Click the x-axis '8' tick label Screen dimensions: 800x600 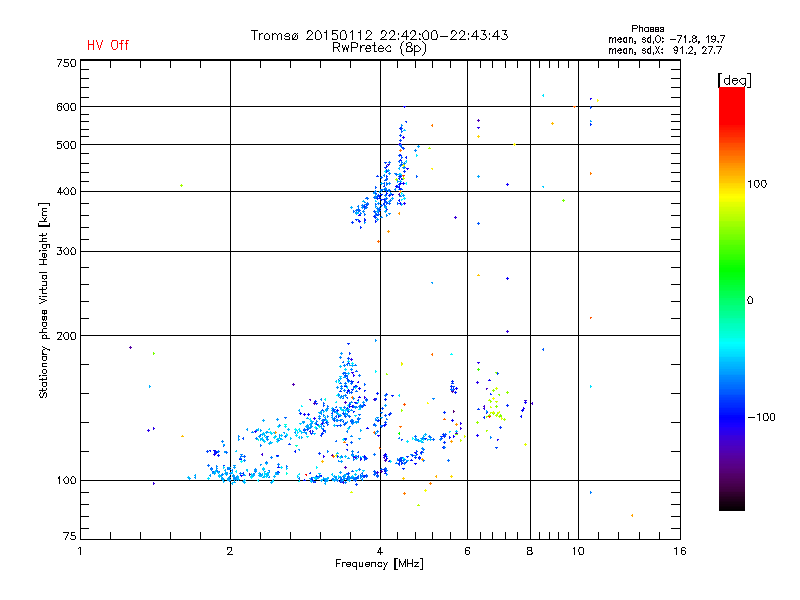pos(530,551)
